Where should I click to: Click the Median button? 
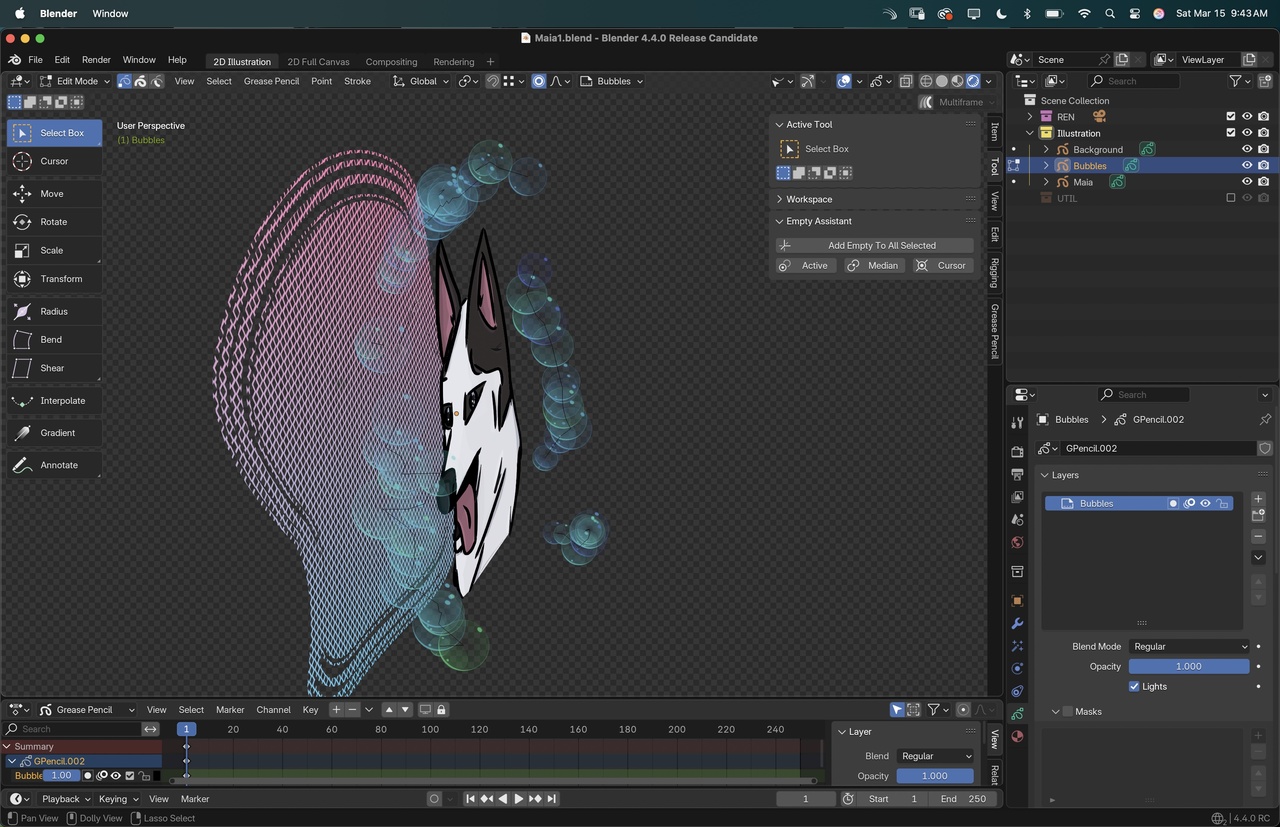874,265
